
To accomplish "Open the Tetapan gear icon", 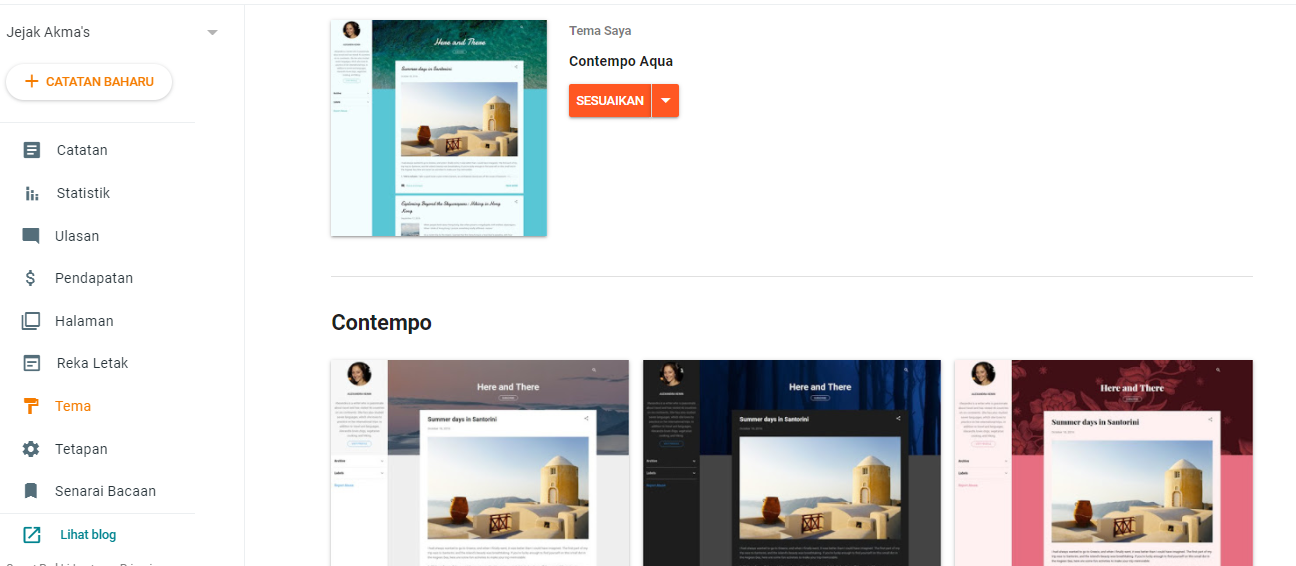I will [31, 449].
